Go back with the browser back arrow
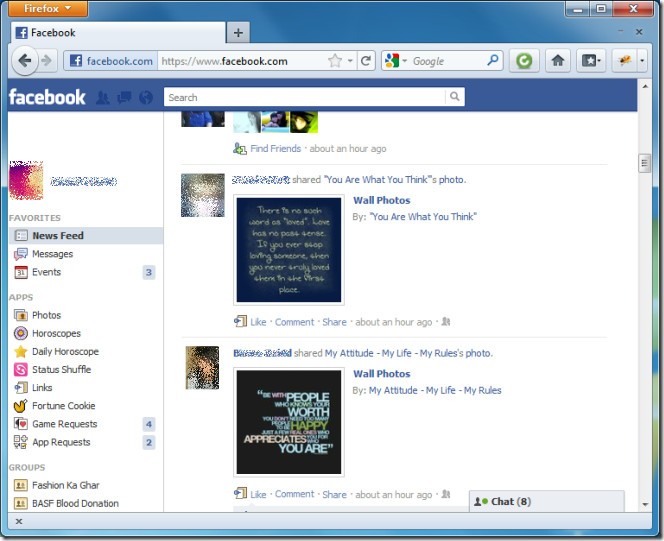 tap(25, 61)
